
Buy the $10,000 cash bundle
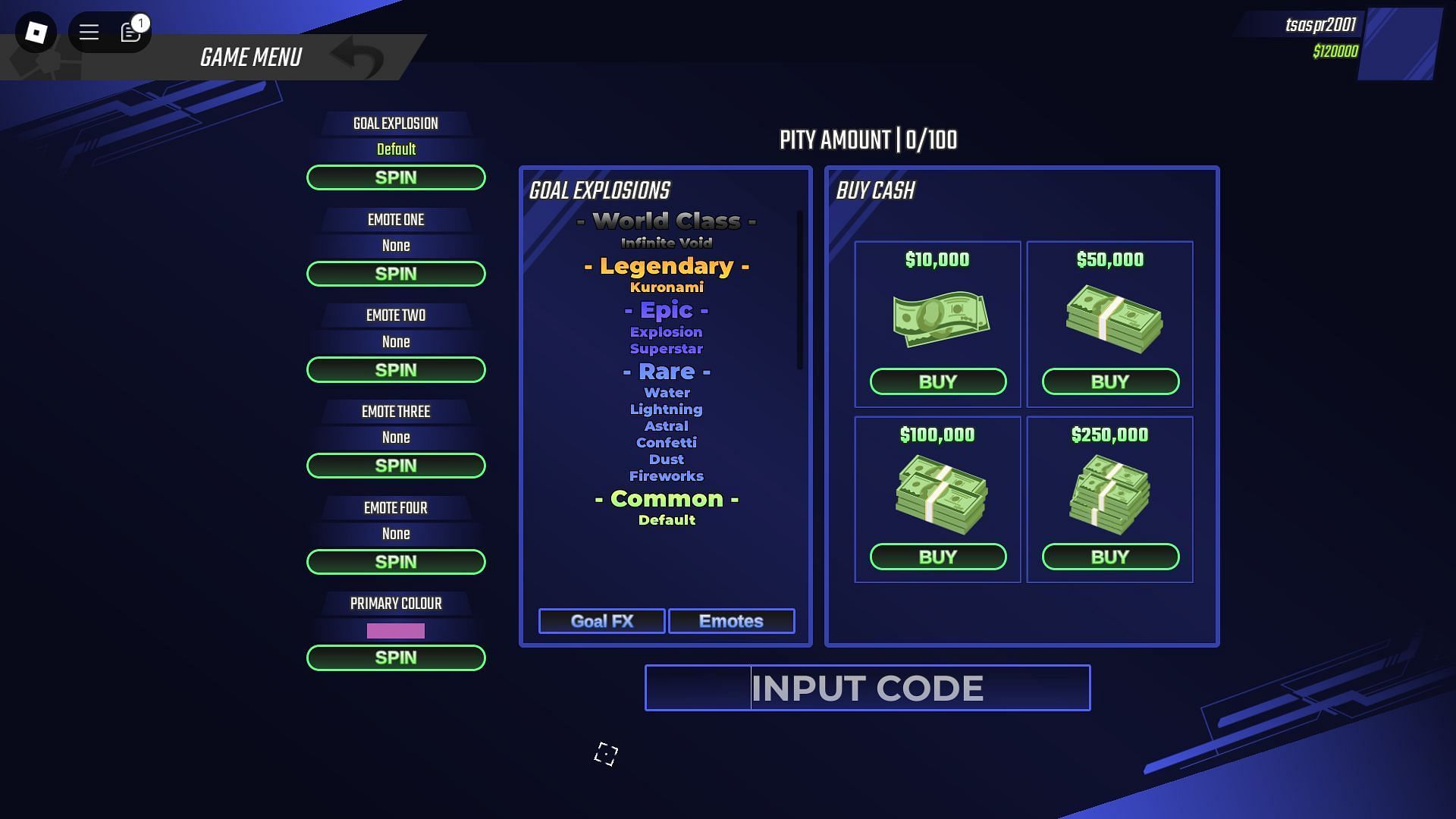coord(937,381)
